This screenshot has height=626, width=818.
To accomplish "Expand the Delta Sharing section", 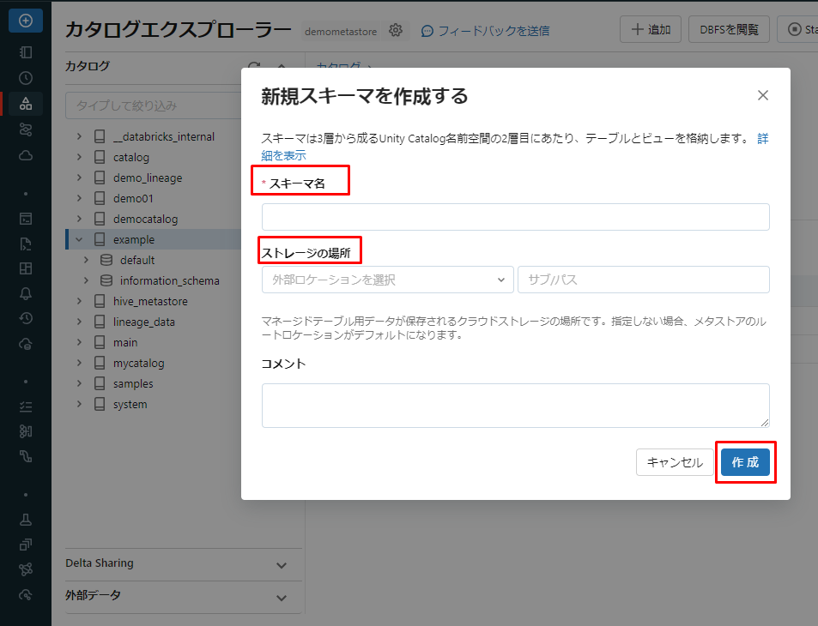I will coord(281,565).
